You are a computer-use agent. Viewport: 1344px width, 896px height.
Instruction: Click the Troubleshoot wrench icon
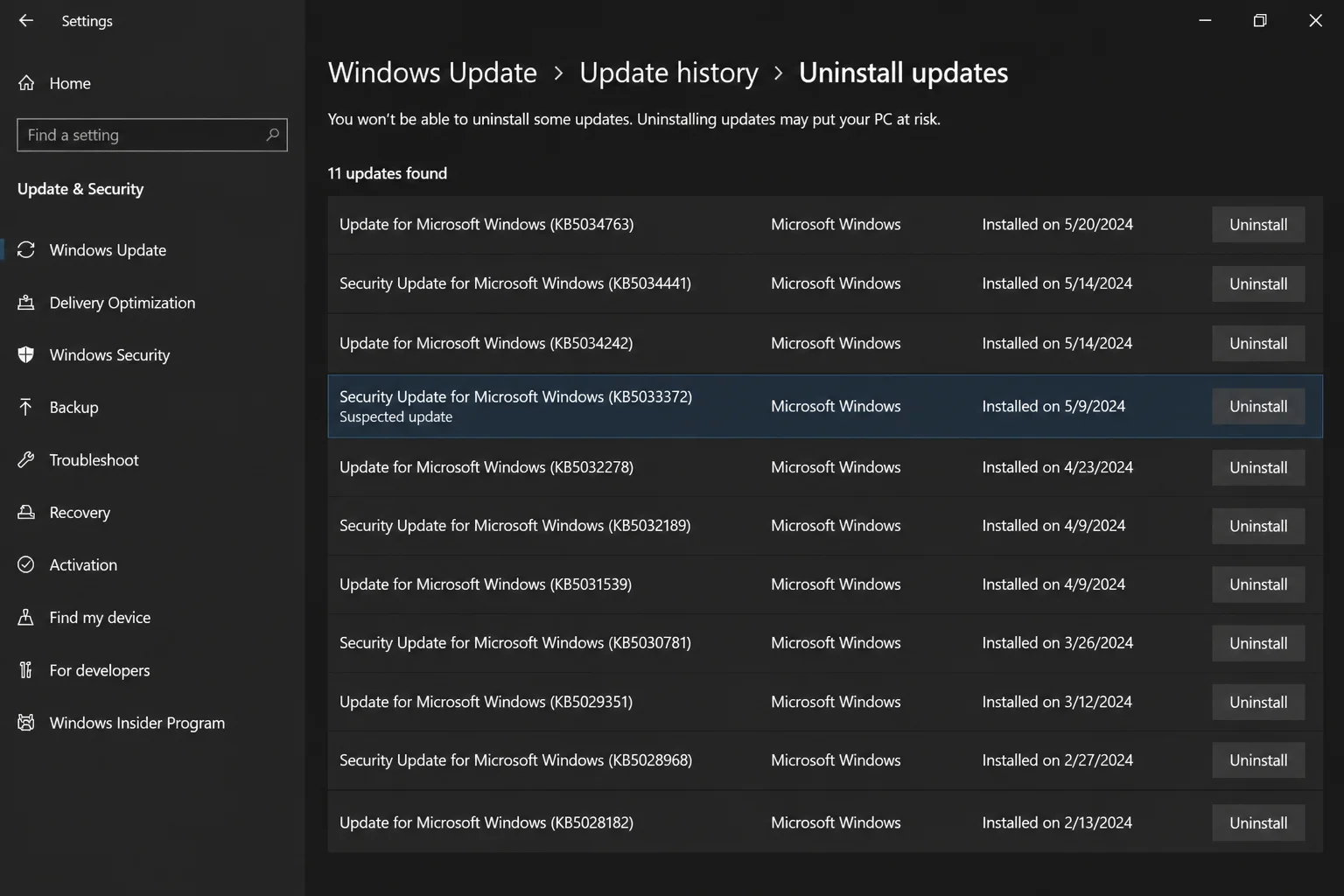tap(26, 460)
